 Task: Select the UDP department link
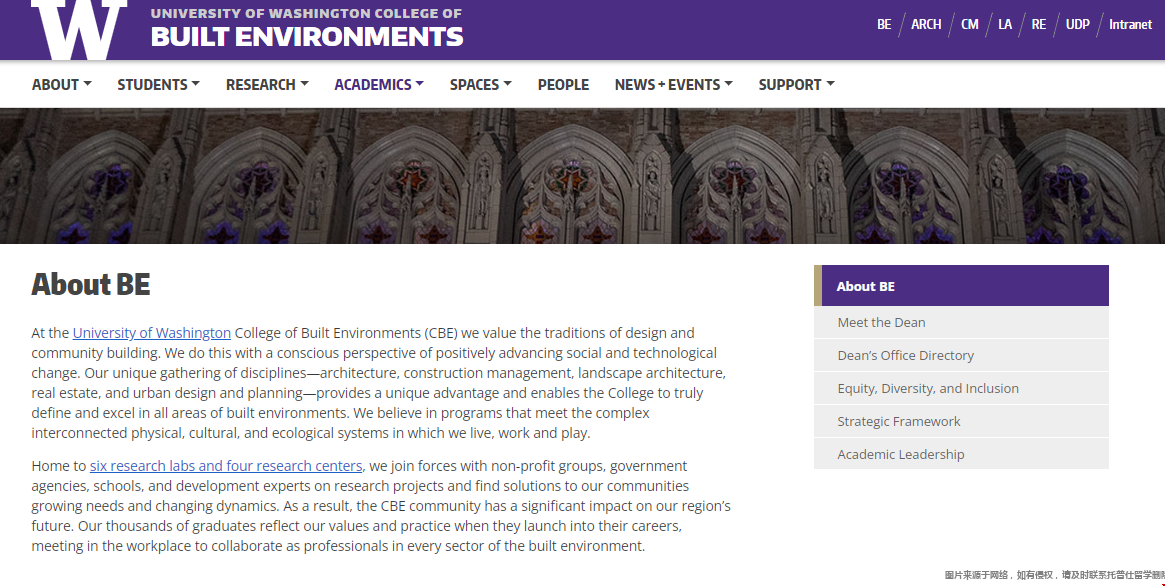point(1077,25)
